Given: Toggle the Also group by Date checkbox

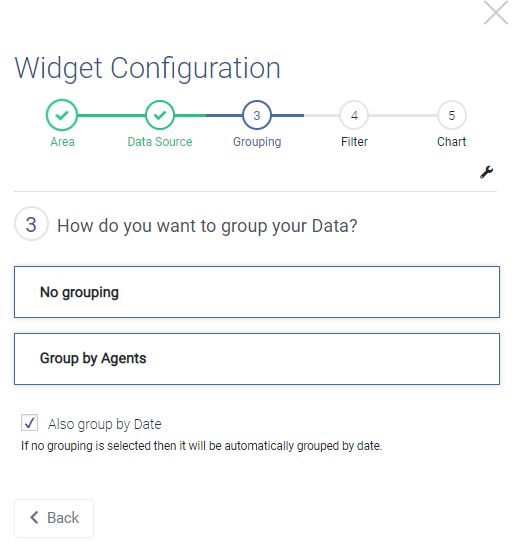Looking at the screenshot, I should [x=29, y=423].
